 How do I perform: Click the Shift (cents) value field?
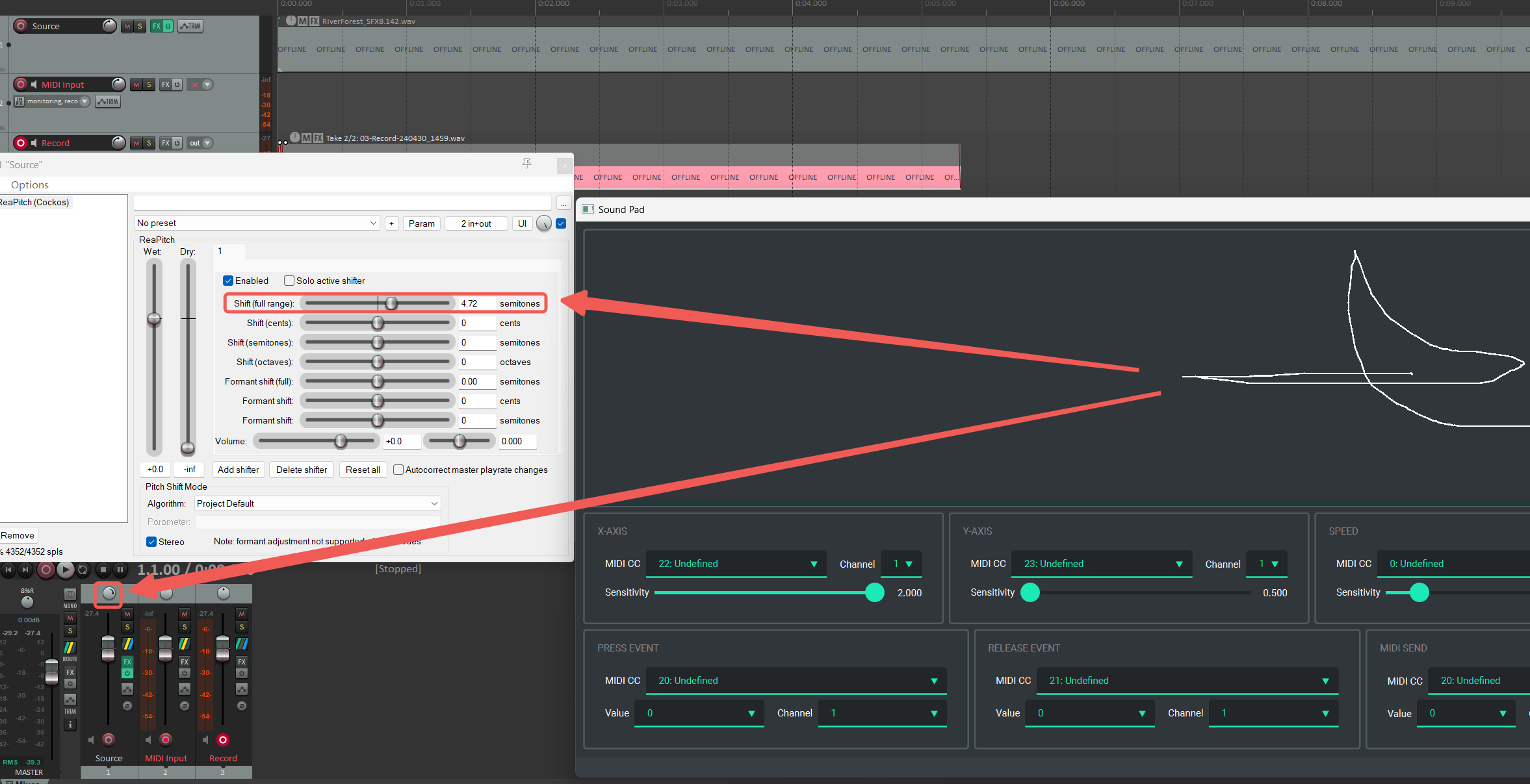point(478,323)
